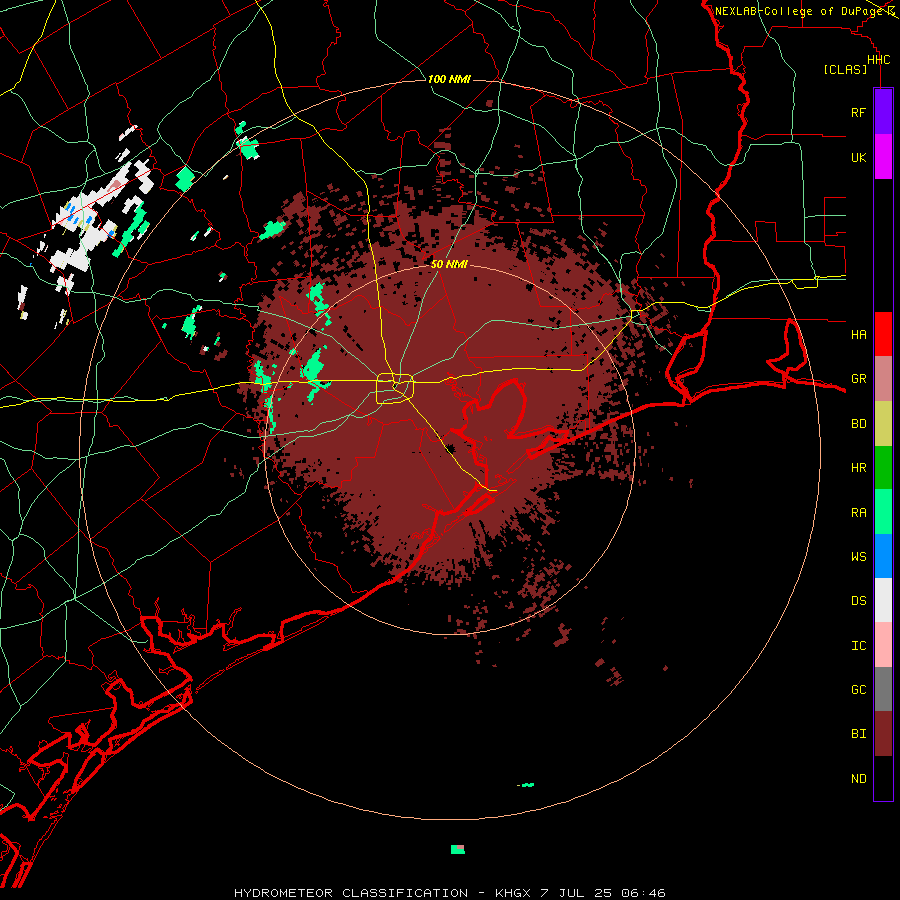This screenshot has height=900, width=900.
Task: Click the ND black legend swatch
Action: click(883, 778)
